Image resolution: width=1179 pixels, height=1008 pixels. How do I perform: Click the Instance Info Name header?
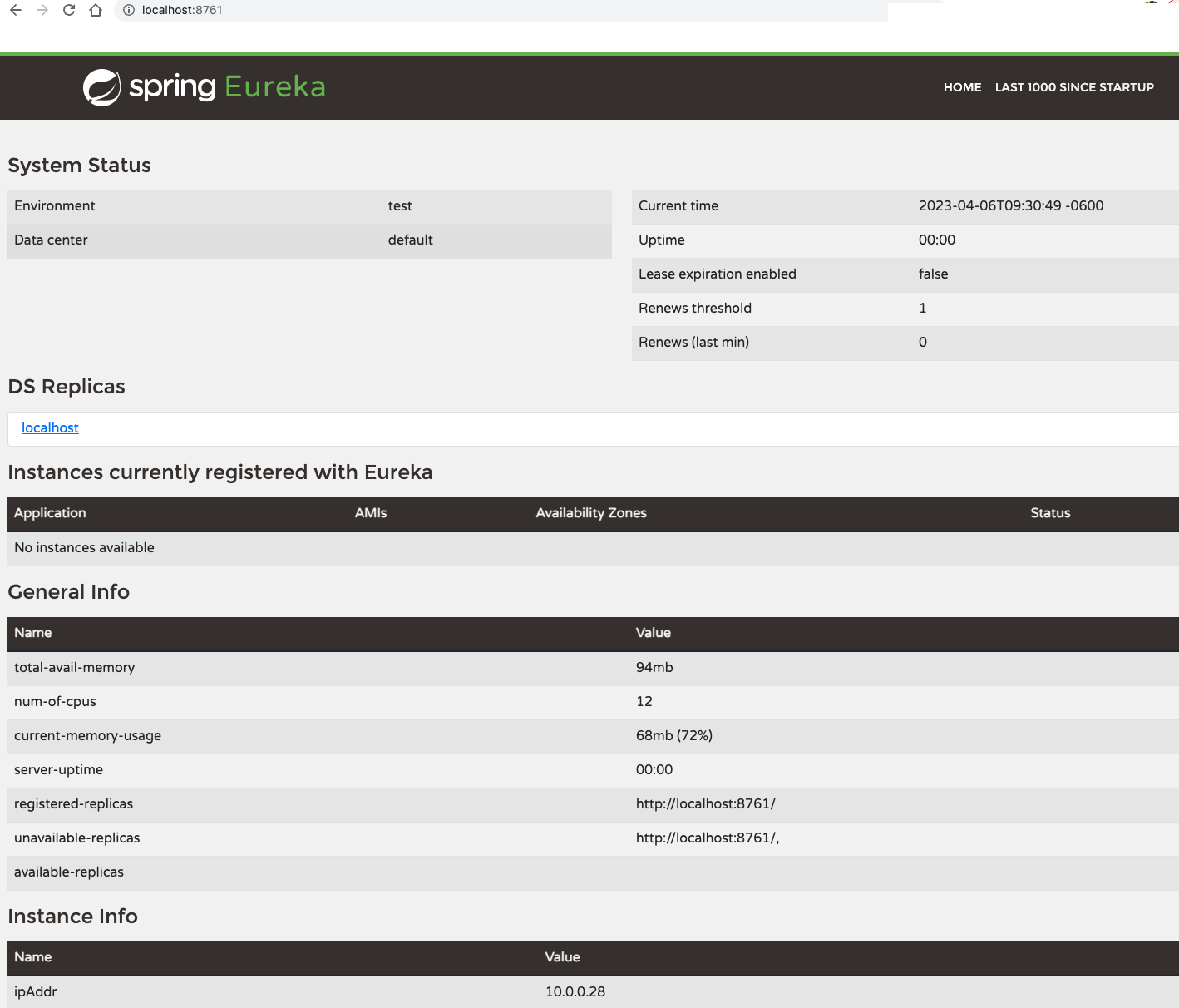[33, 957]
